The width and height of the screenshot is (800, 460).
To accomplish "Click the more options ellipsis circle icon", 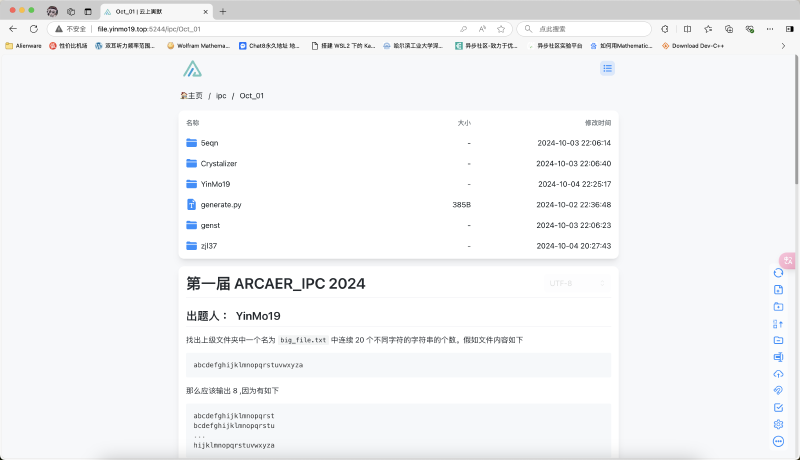I will pos(778,441).
